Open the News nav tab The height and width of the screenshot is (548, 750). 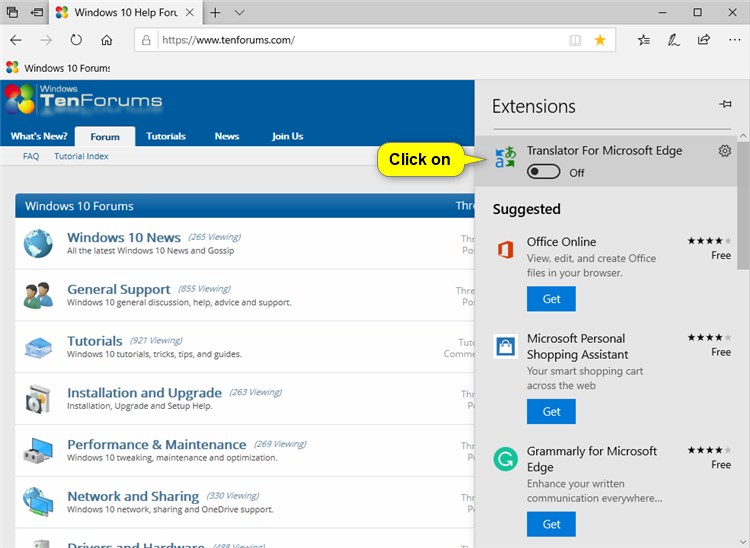point(227,136)
